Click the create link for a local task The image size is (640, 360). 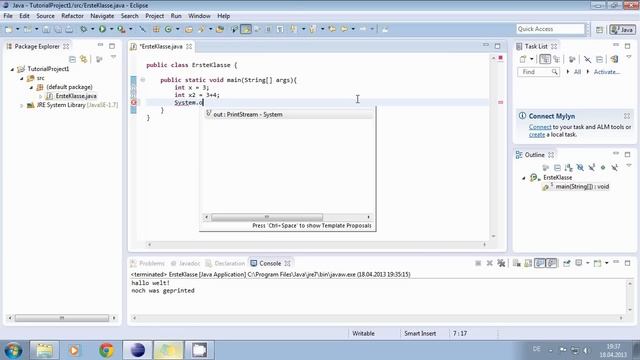pos(537,134)
